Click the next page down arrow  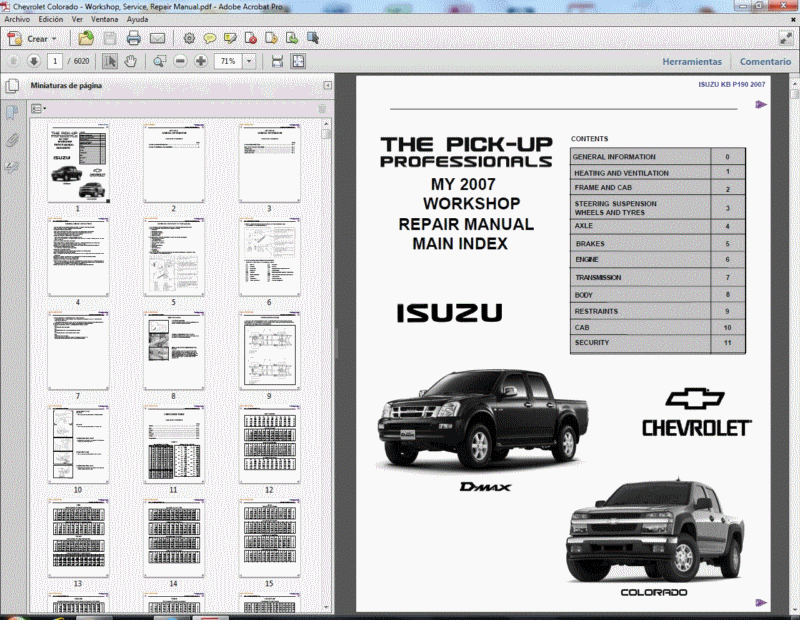pyautogui.click(x=34, y=61)
